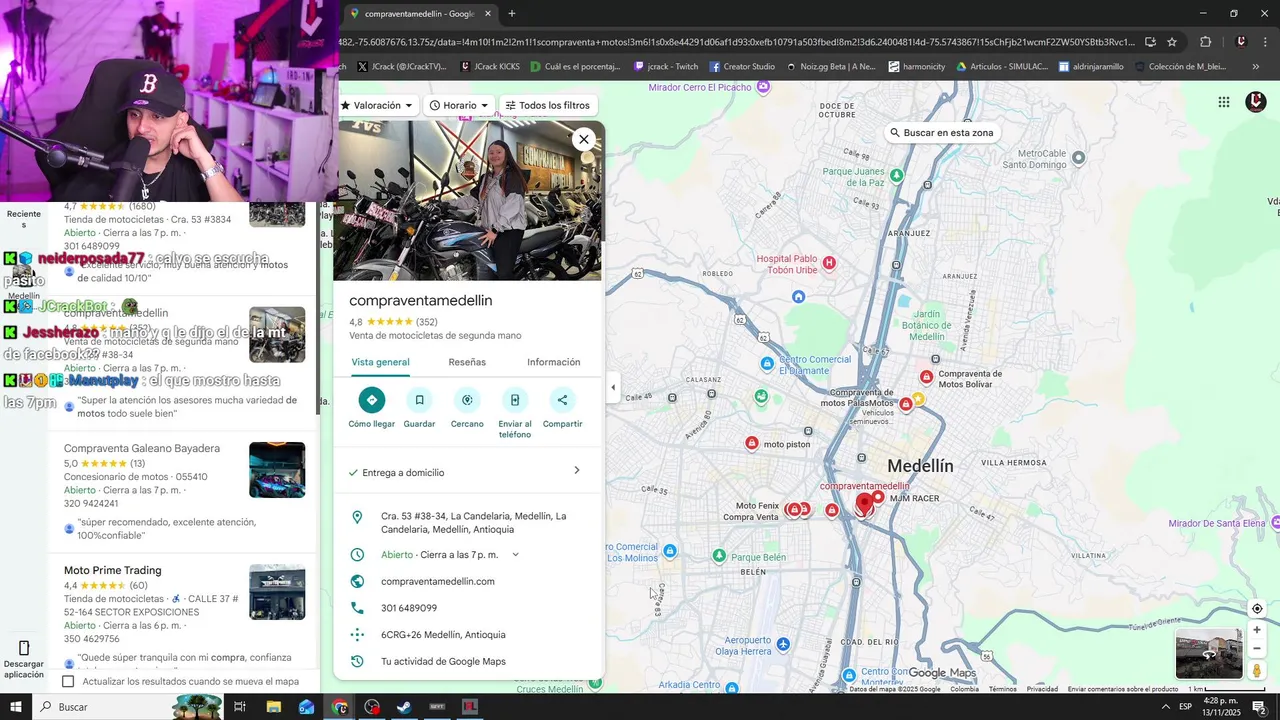Click the address location pin icon
The image size is (1280, 720).
pyautogui.click(x=357, y=517)
